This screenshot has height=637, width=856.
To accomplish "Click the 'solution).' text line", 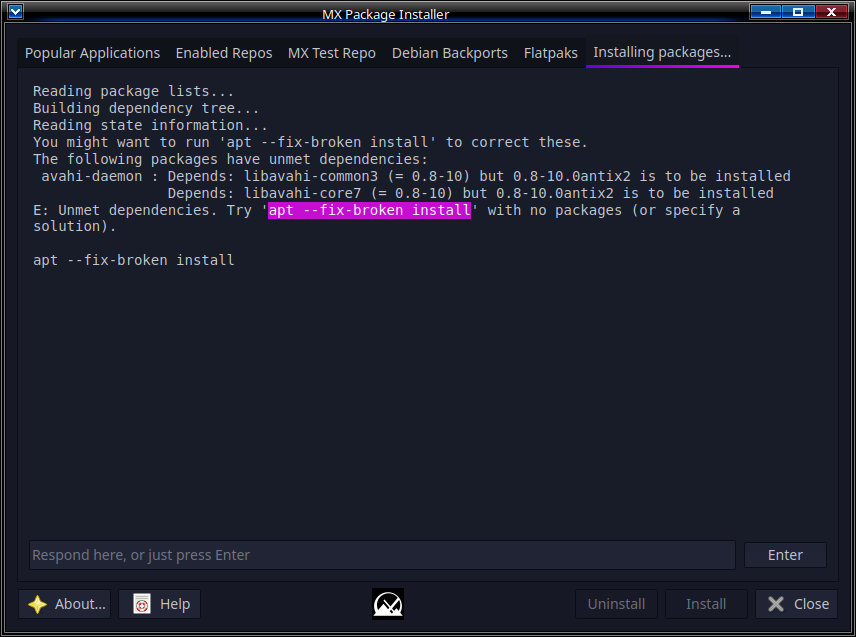I will click(75, 227).
